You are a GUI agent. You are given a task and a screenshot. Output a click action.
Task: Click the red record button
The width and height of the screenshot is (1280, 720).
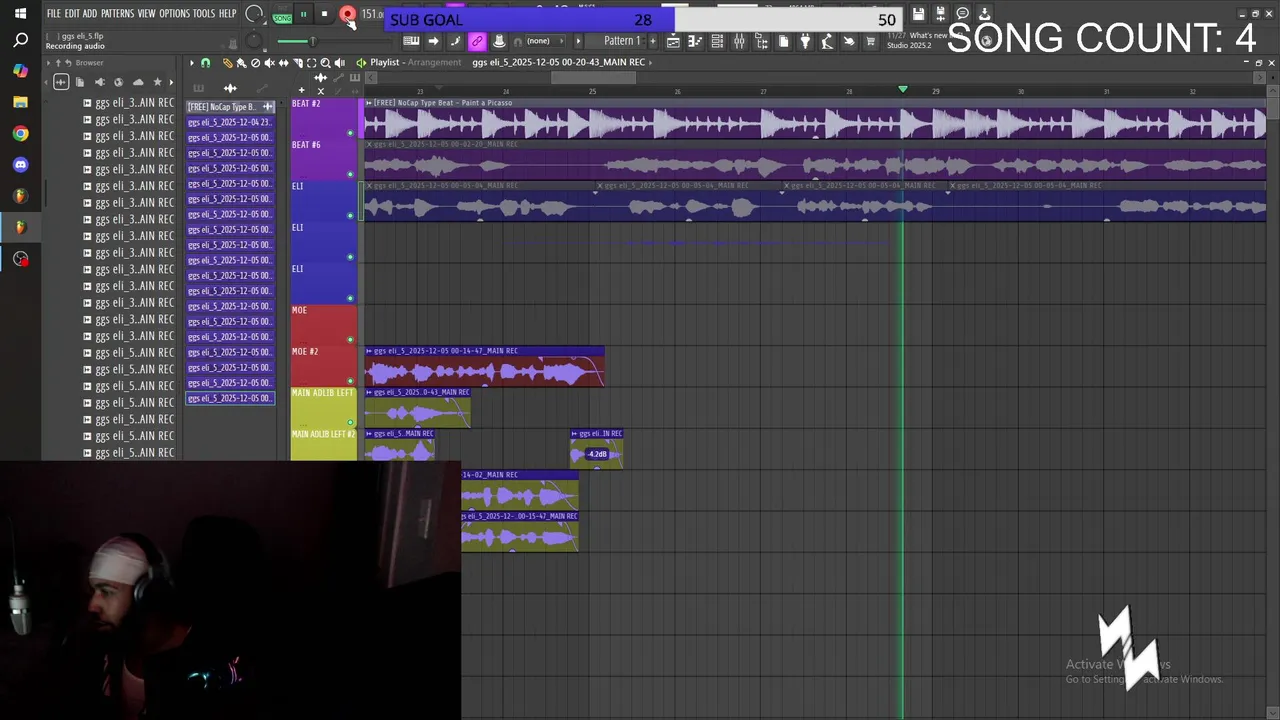coord(347,14)
